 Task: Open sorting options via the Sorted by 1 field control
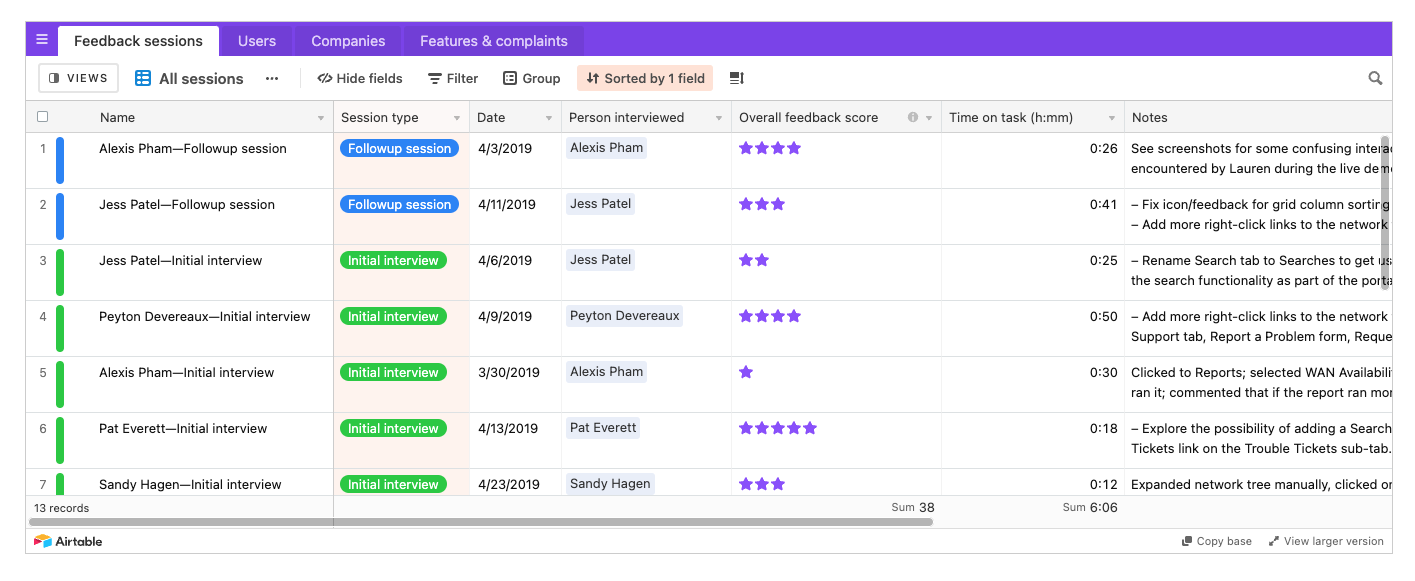(x=644, y=77)
